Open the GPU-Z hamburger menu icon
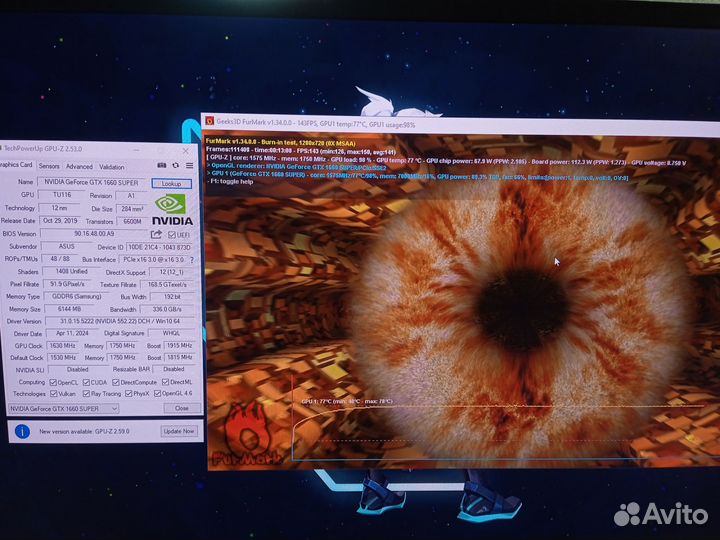The width and height of the screenshot is (720, 540). (x=189, y=165)
